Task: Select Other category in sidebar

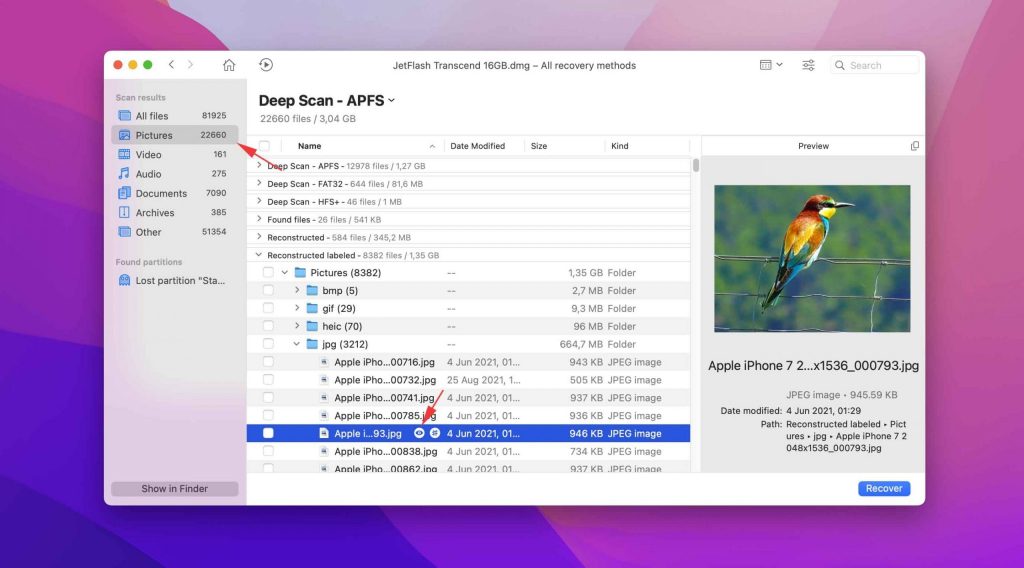Action: (174, 232)
